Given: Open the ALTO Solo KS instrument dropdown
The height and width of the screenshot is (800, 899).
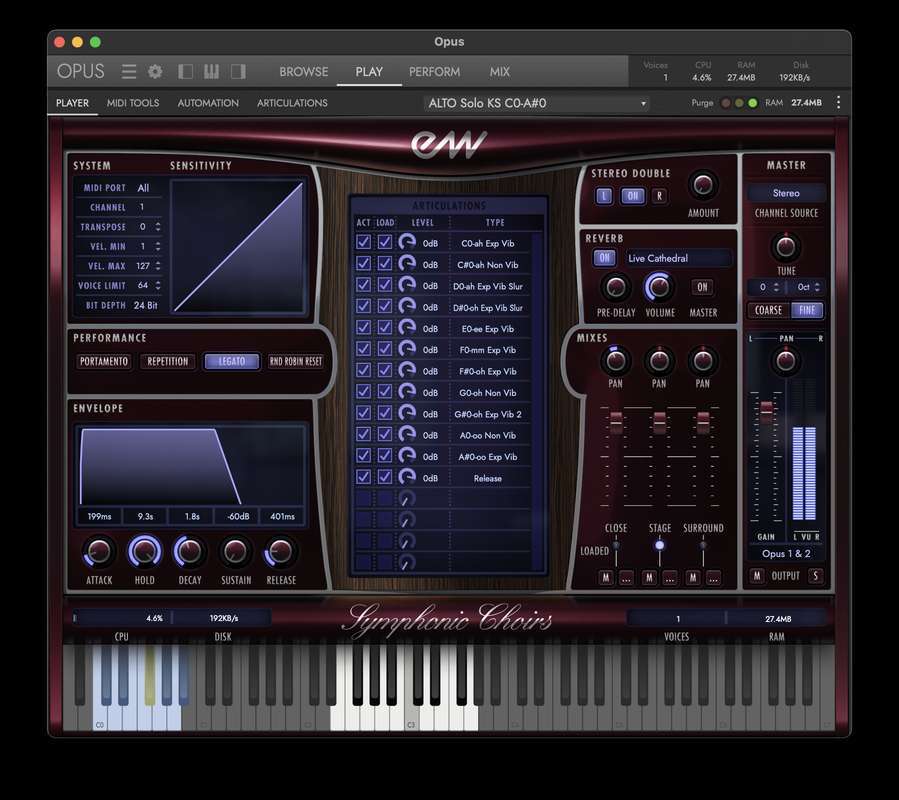Looking at the screenshot, I should point(537,103).
